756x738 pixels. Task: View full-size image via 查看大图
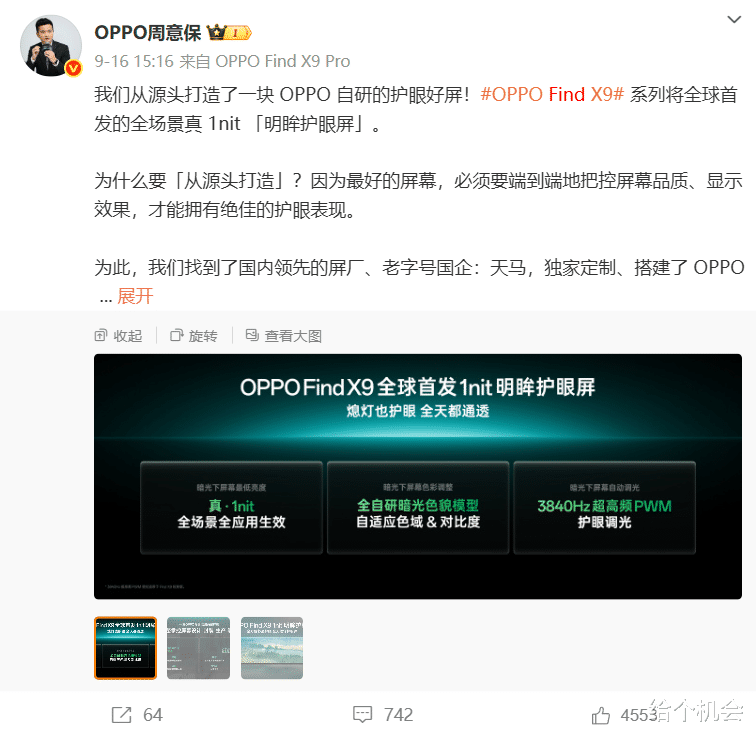pos(284,335)
